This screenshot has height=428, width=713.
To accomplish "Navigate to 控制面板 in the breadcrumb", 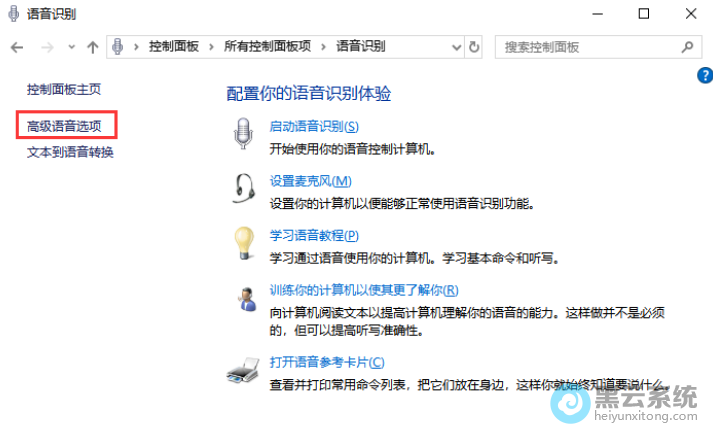I will click(173, 47).
